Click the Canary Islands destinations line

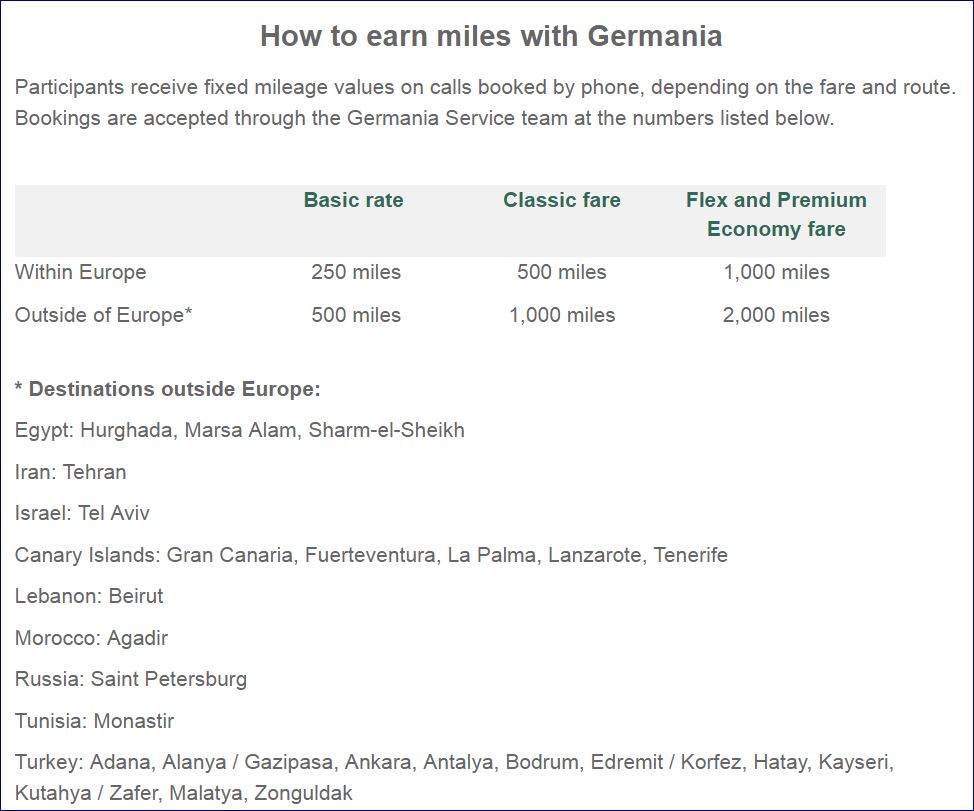click(371, 555)
